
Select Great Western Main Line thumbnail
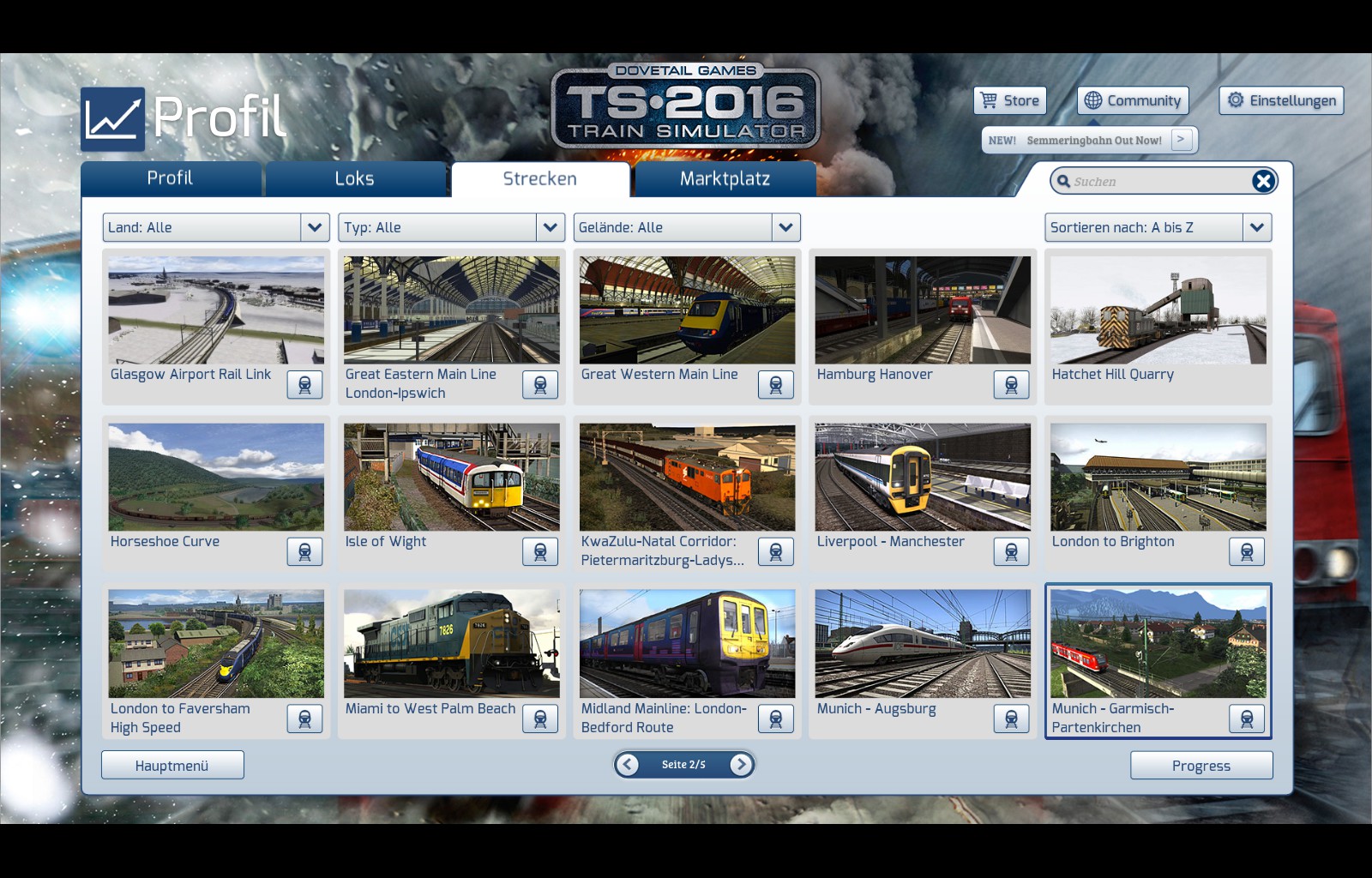pyautogui.click(x=687, y=310)
